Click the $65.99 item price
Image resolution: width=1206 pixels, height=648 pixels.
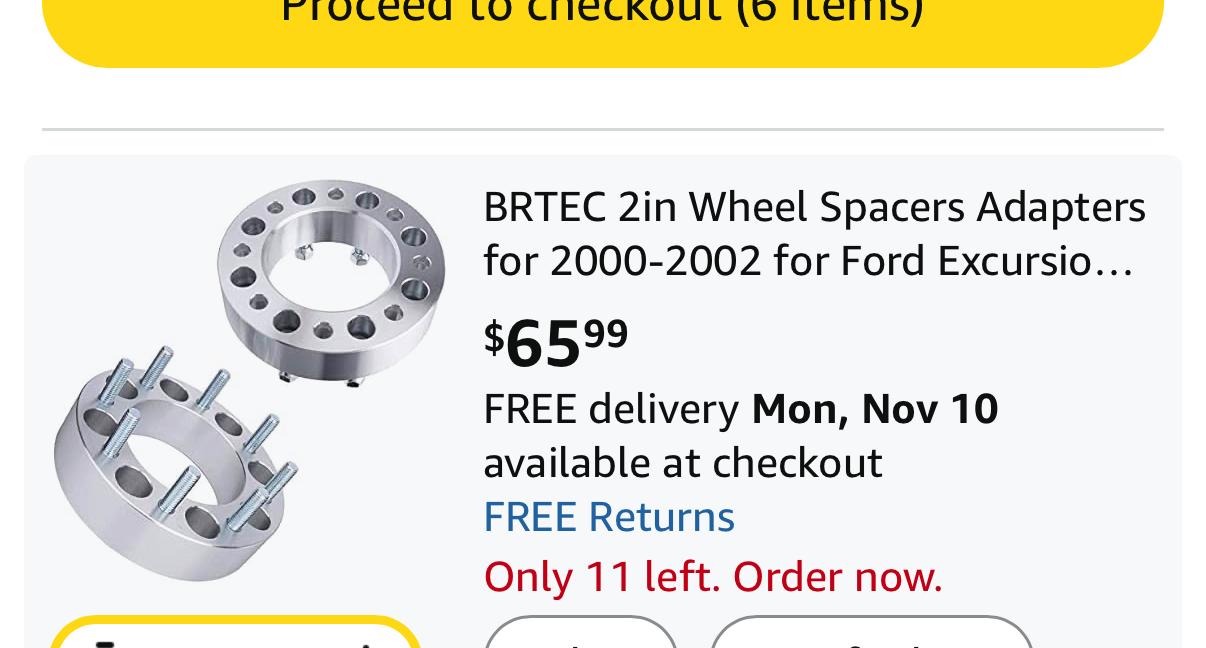click(x=556, y=343)
